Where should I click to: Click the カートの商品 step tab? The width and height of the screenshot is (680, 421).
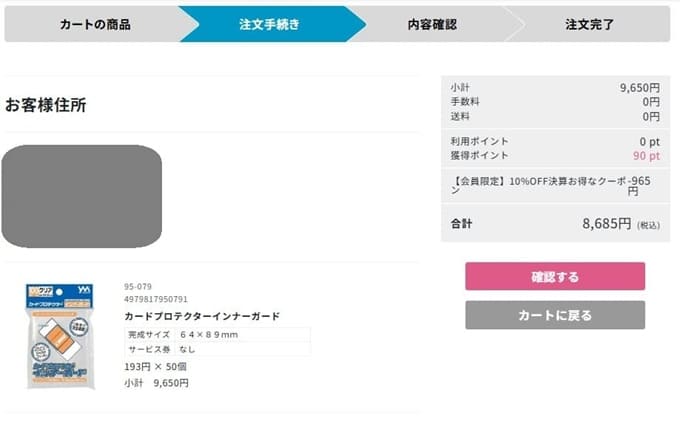94,24
